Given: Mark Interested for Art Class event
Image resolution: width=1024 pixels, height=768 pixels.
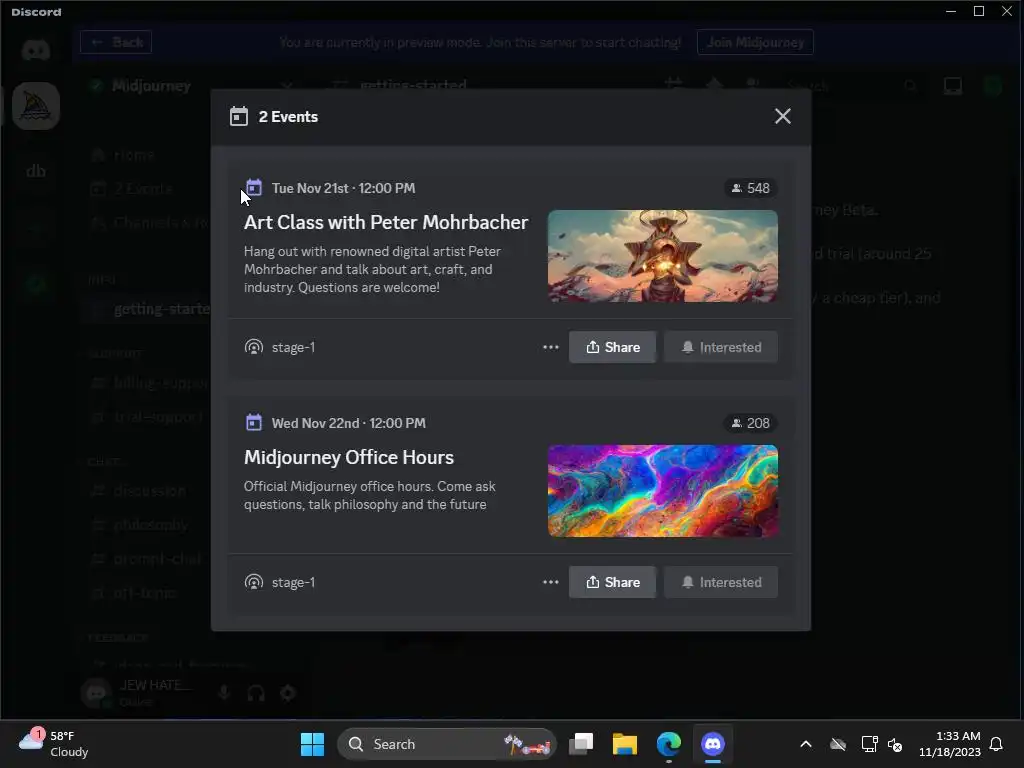Looking at the screenshot, I should tap(721, 347).
